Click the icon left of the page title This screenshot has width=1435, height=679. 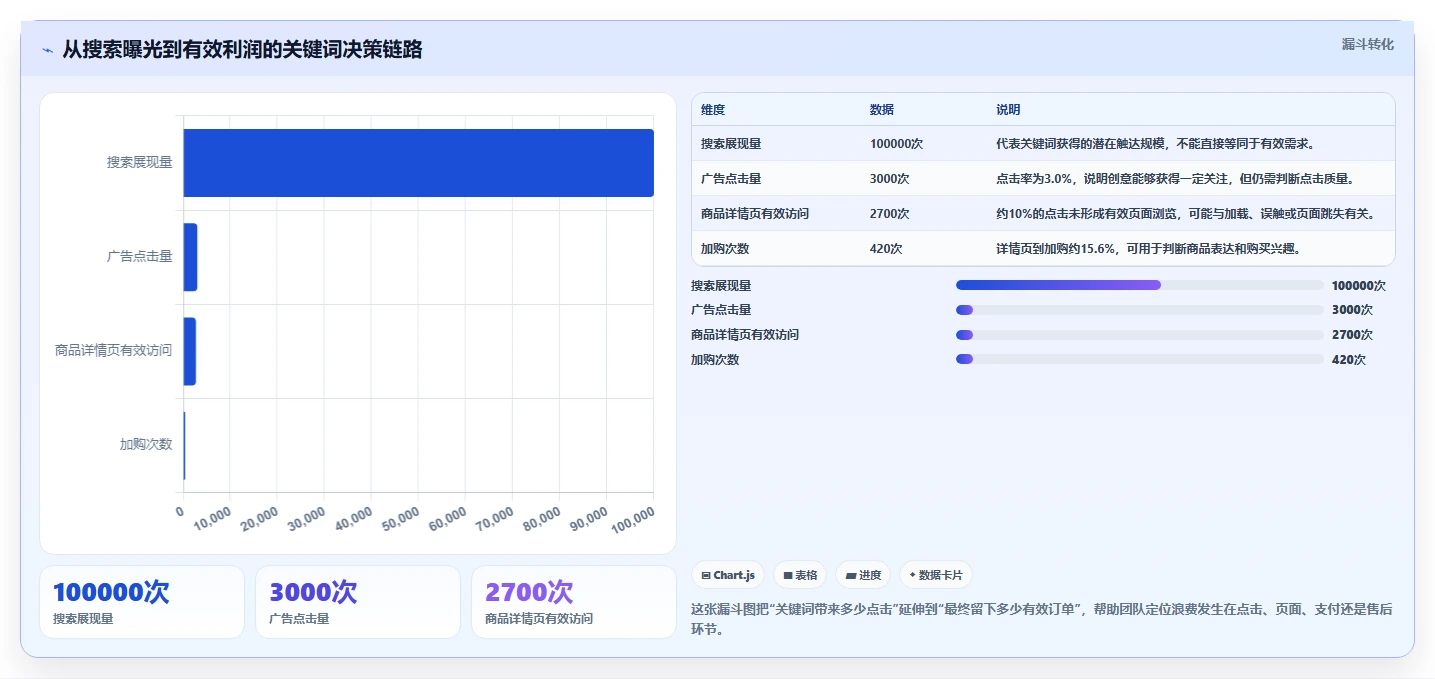[x=47, y=50]
